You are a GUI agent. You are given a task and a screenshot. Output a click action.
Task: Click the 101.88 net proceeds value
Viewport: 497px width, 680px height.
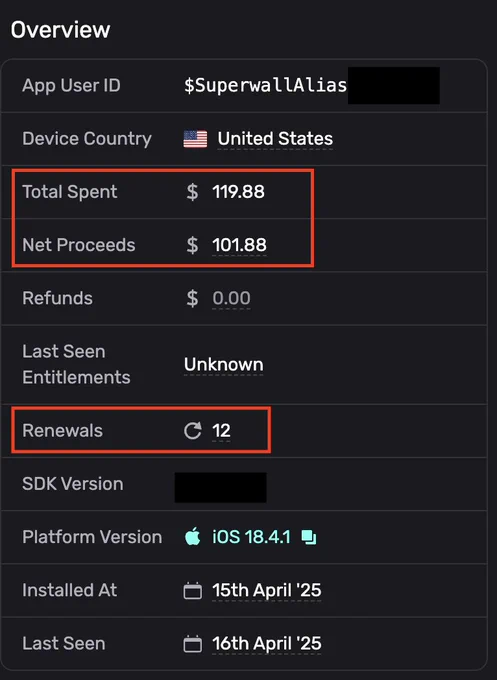(239, 245)
